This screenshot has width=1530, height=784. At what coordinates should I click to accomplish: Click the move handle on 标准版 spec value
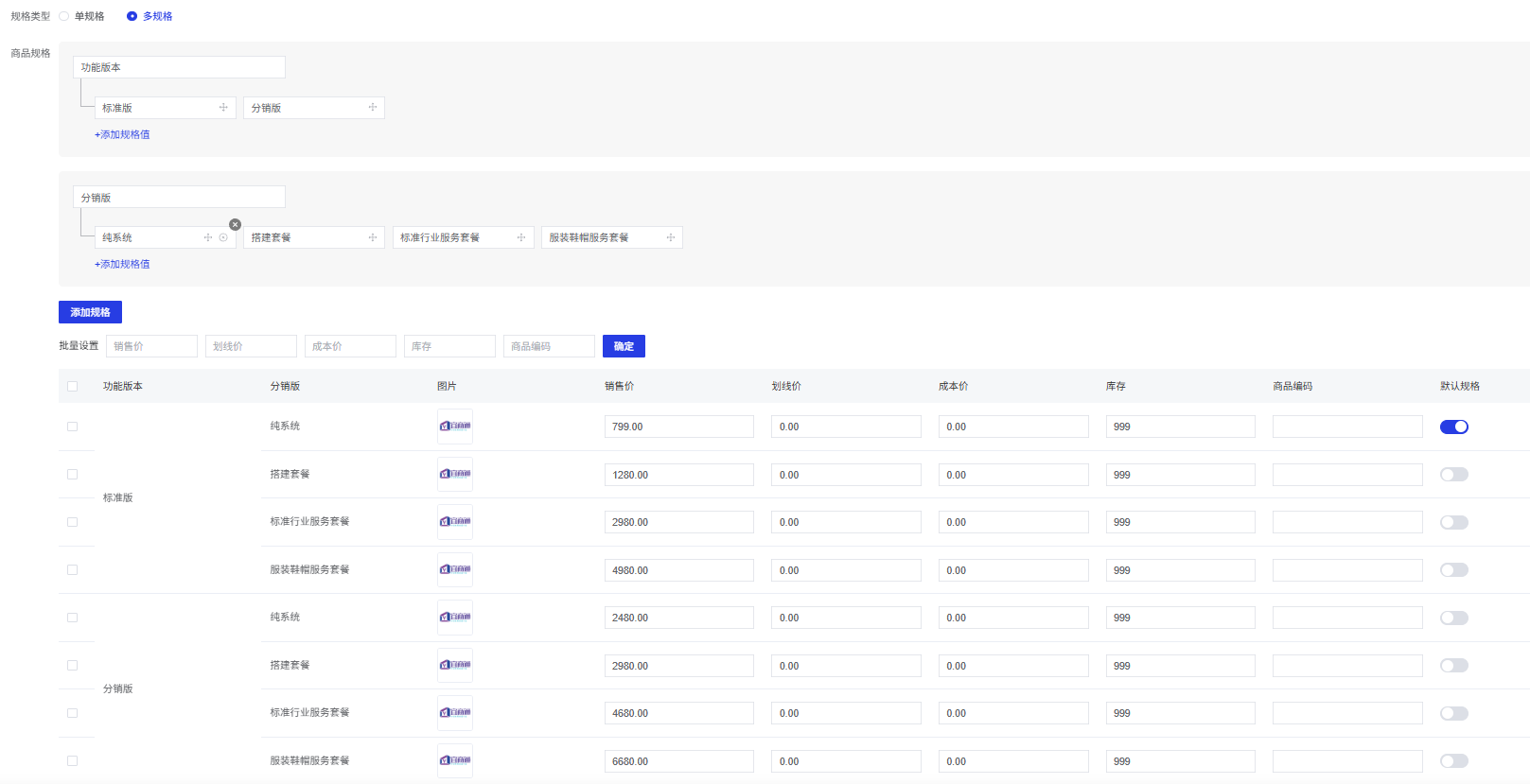click(x=223, y=108)
